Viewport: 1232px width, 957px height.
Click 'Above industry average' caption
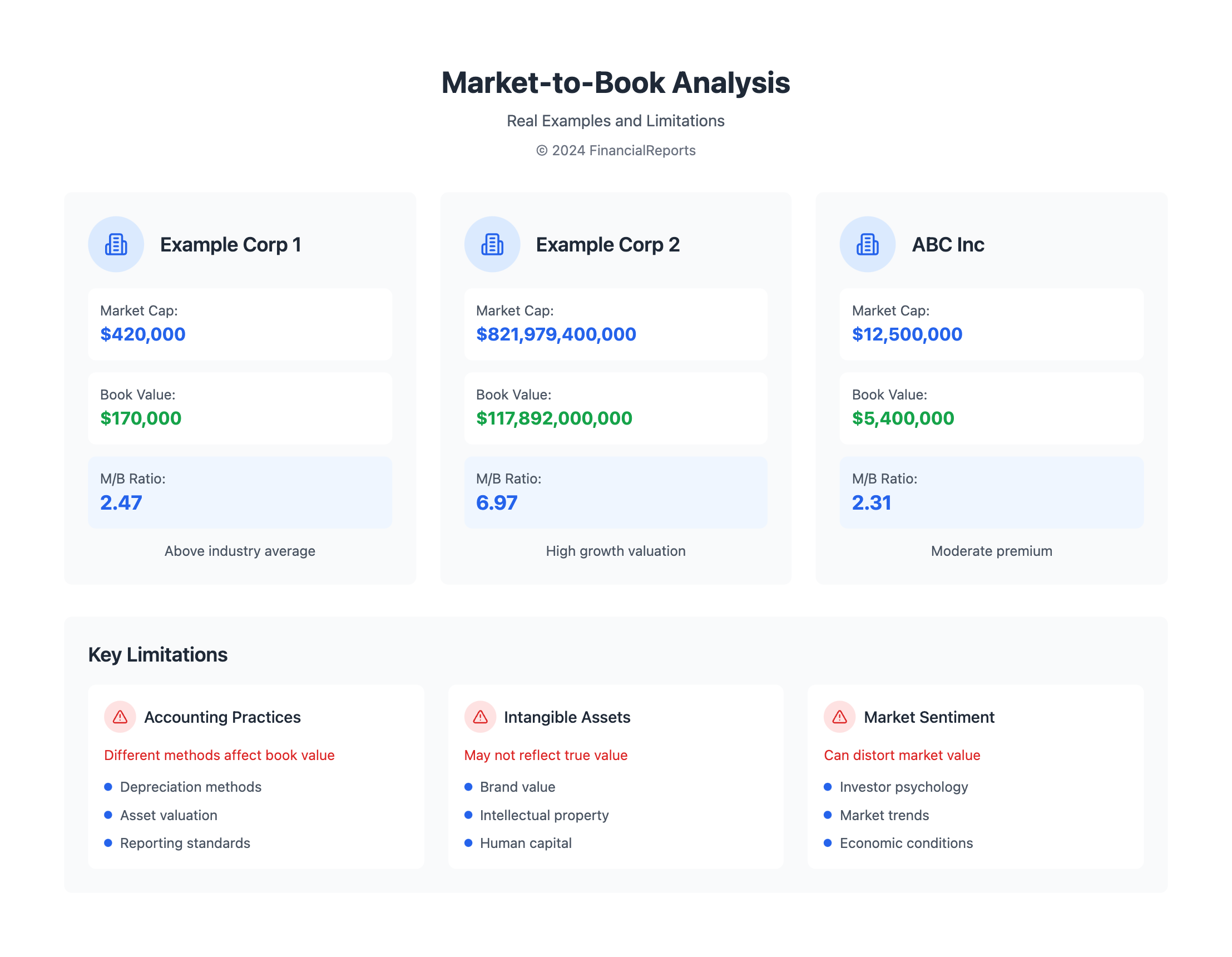pos(240,551)
